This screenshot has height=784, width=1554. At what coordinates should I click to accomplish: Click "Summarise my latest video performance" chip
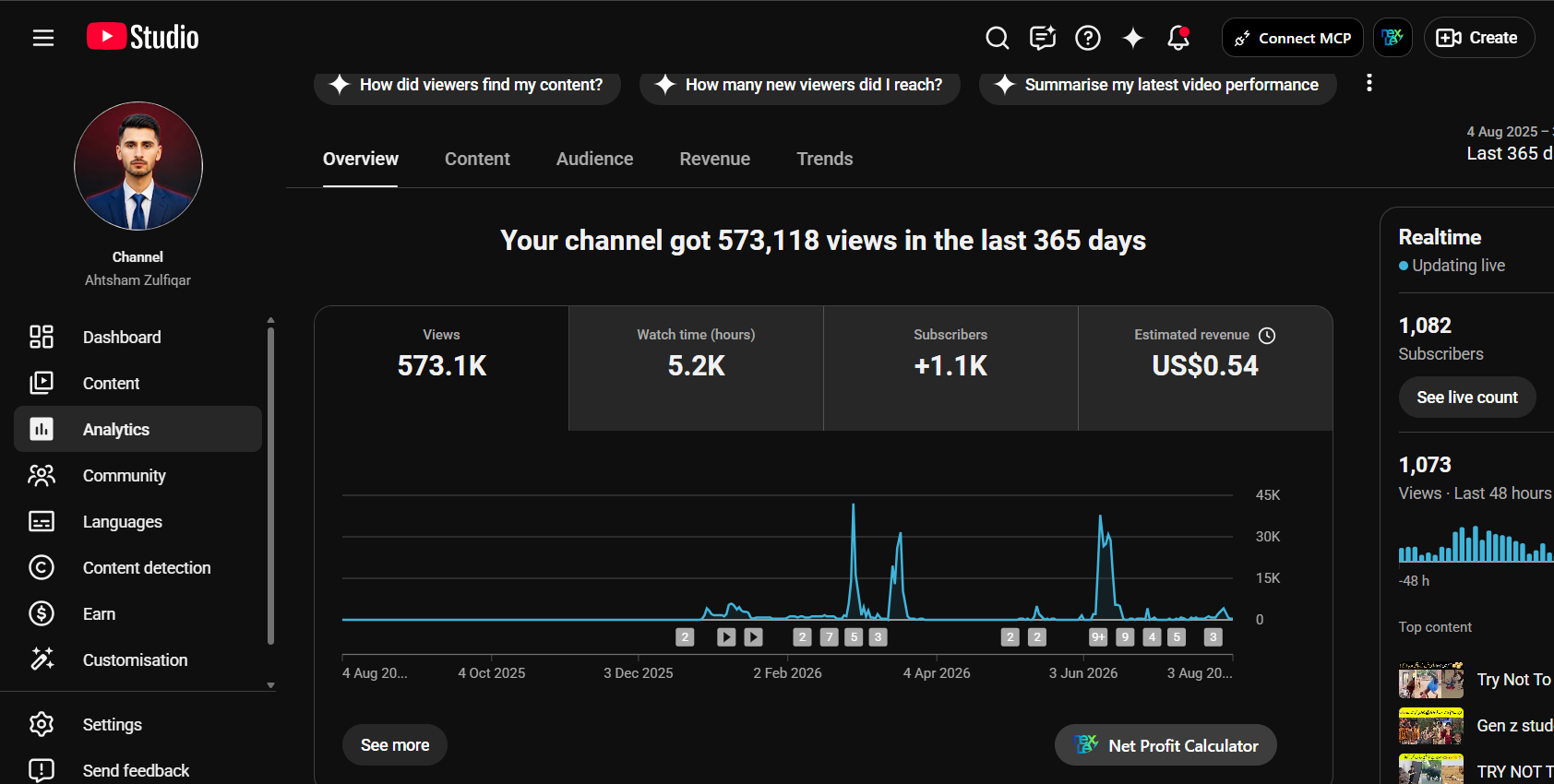pos(1158,85)
